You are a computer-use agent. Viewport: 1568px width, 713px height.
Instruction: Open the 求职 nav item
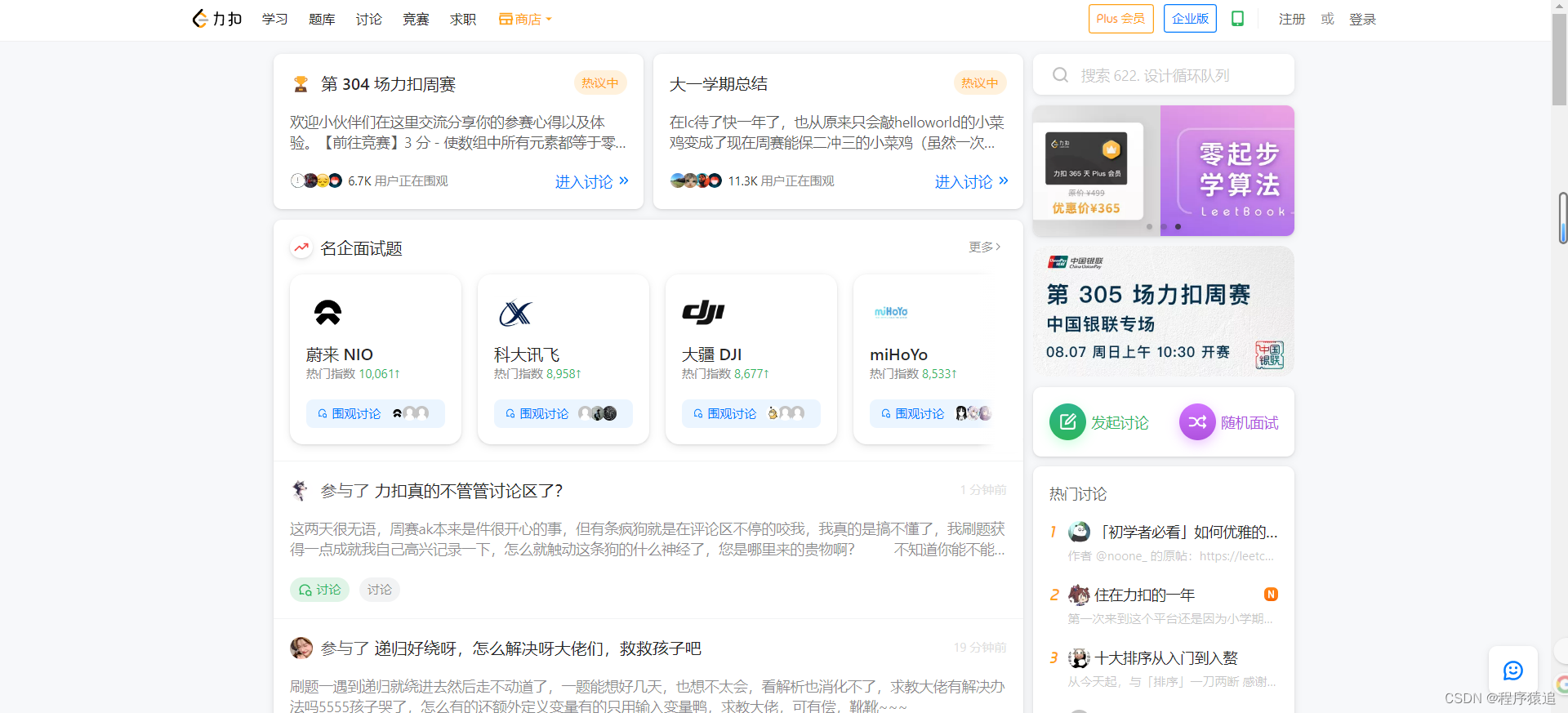463,19
